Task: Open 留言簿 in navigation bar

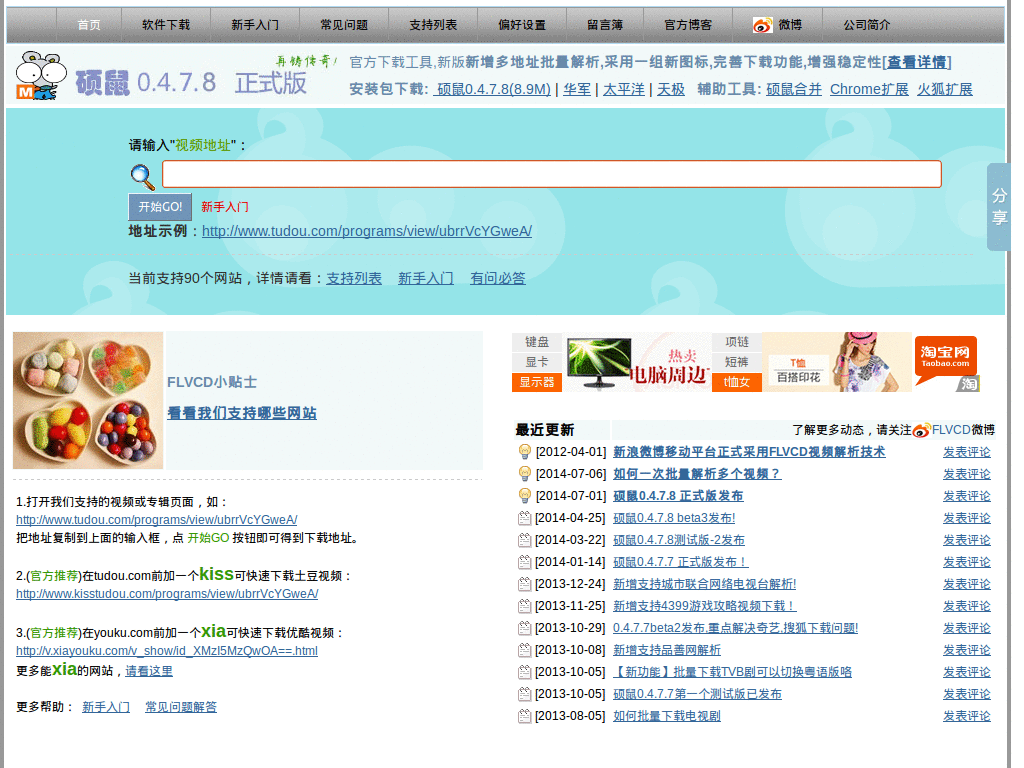Action: click(605, 25)
